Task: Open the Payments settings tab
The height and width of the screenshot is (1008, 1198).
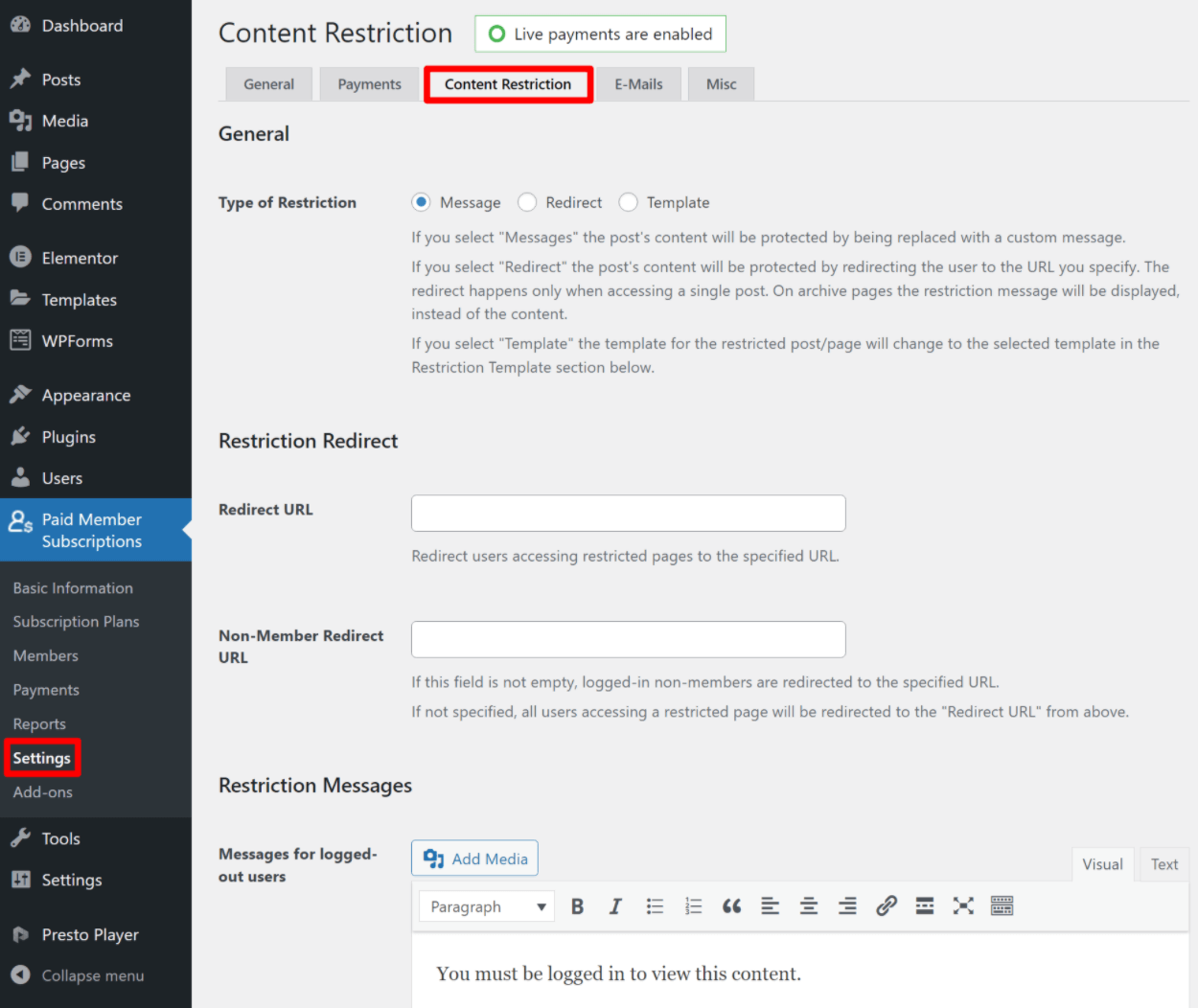Action: (369, 84)
